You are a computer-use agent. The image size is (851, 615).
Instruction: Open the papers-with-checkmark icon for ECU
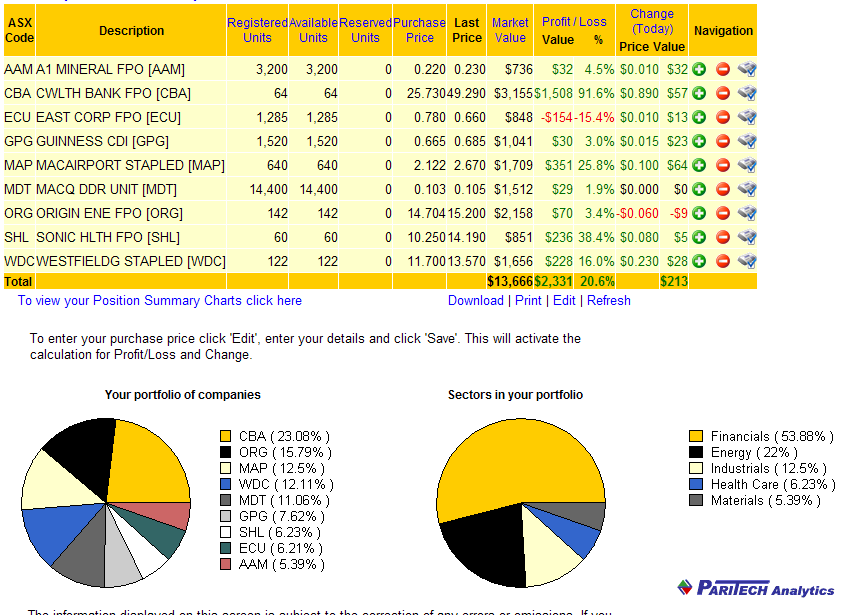point(747,117)
